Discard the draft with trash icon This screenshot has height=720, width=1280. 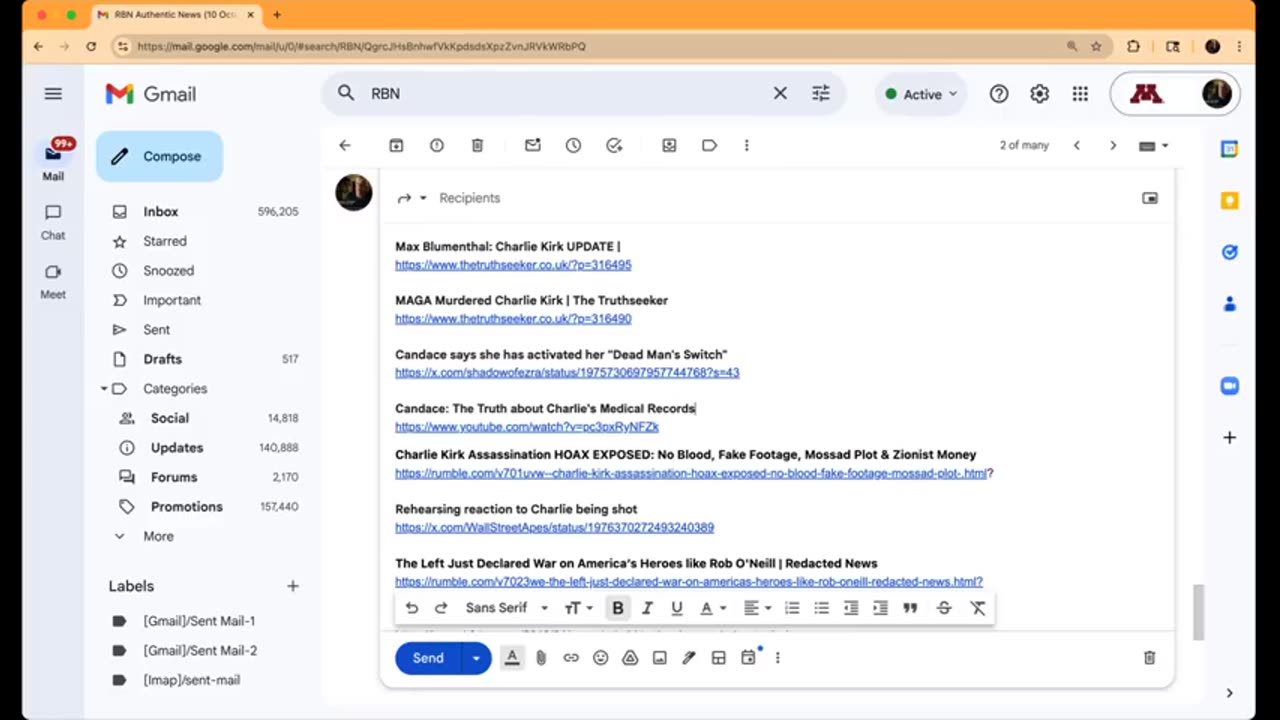1150,657
